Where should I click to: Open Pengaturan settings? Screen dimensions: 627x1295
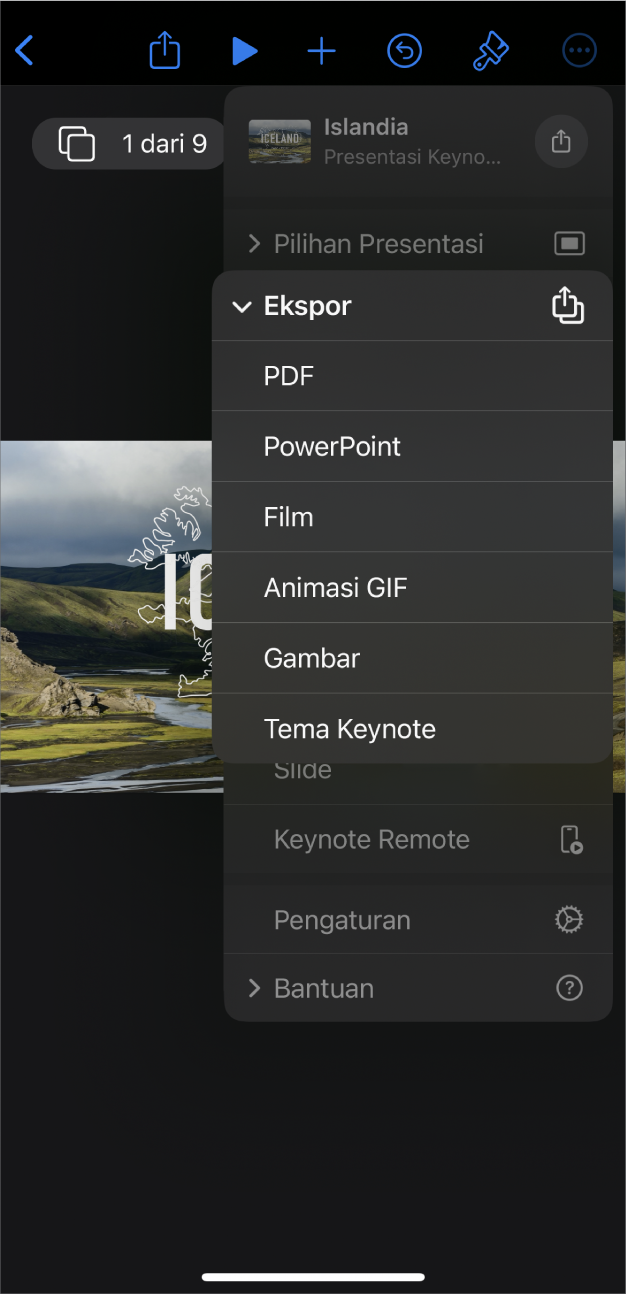[418, 920]
